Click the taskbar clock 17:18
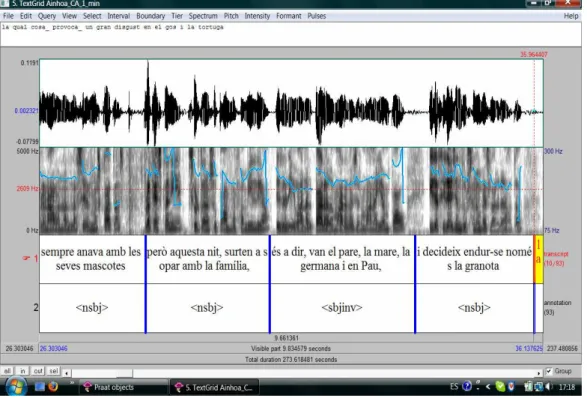The height and width of the screenshot is (398, 587). 567,387
